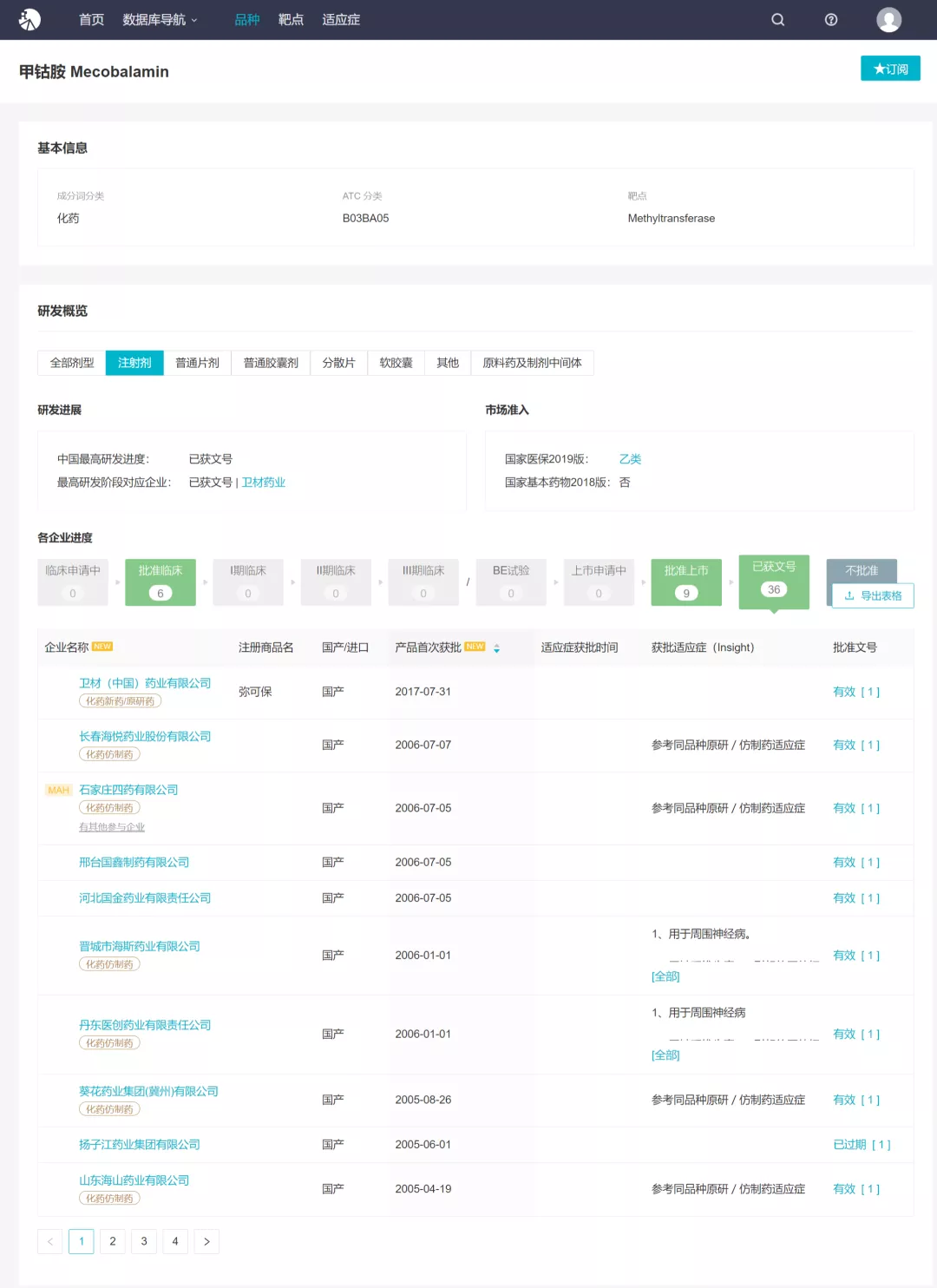Open the 品种 navigation item
This screenshot has width=937, height=1288.
[x=247, y=19]
